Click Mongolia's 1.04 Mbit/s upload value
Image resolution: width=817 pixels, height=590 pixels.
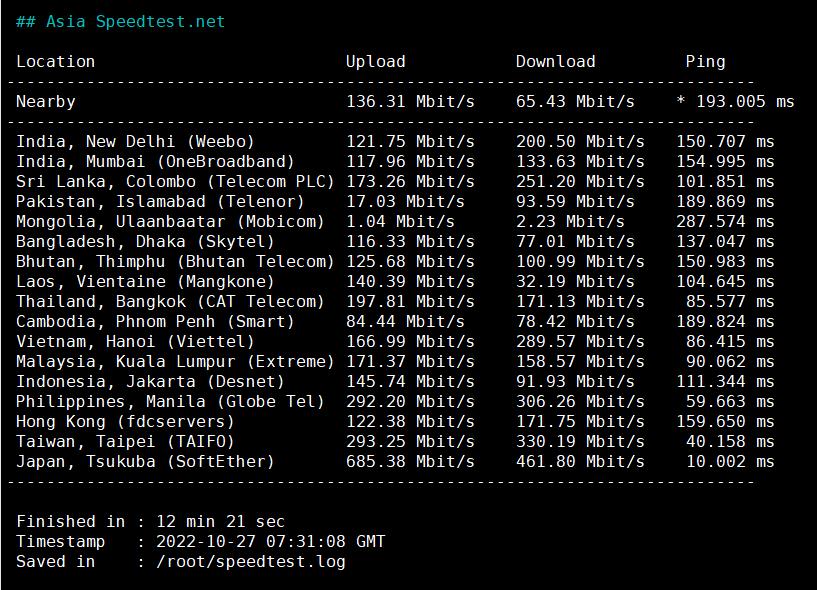[x=400, y=222]
